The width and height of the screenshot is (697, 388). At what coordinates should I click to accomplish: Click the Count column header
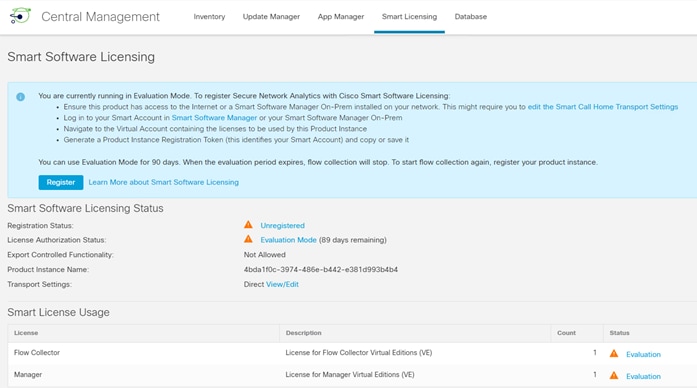[x=566, y=333]
